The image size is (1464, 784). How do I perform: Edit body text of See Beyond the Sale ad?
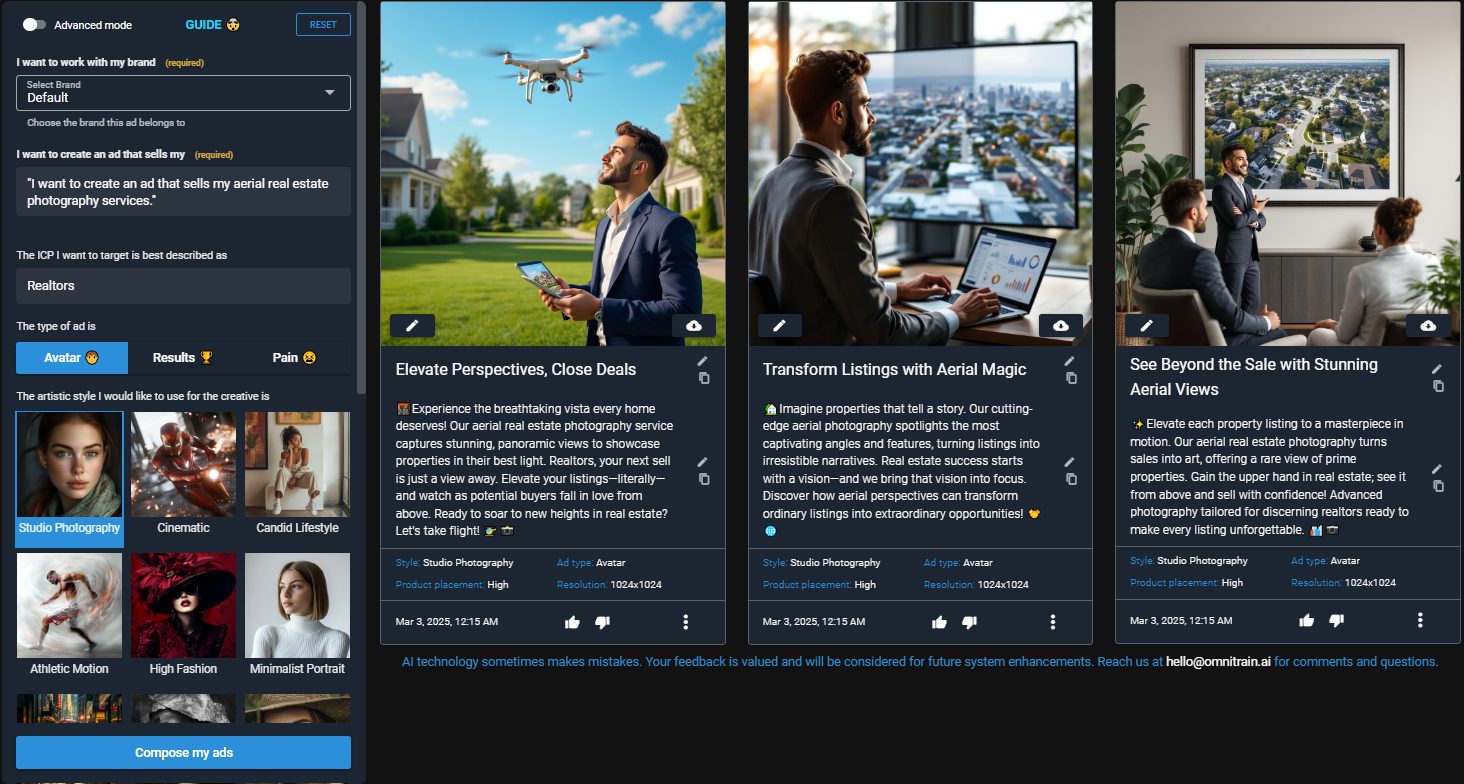pos(1437,469)
